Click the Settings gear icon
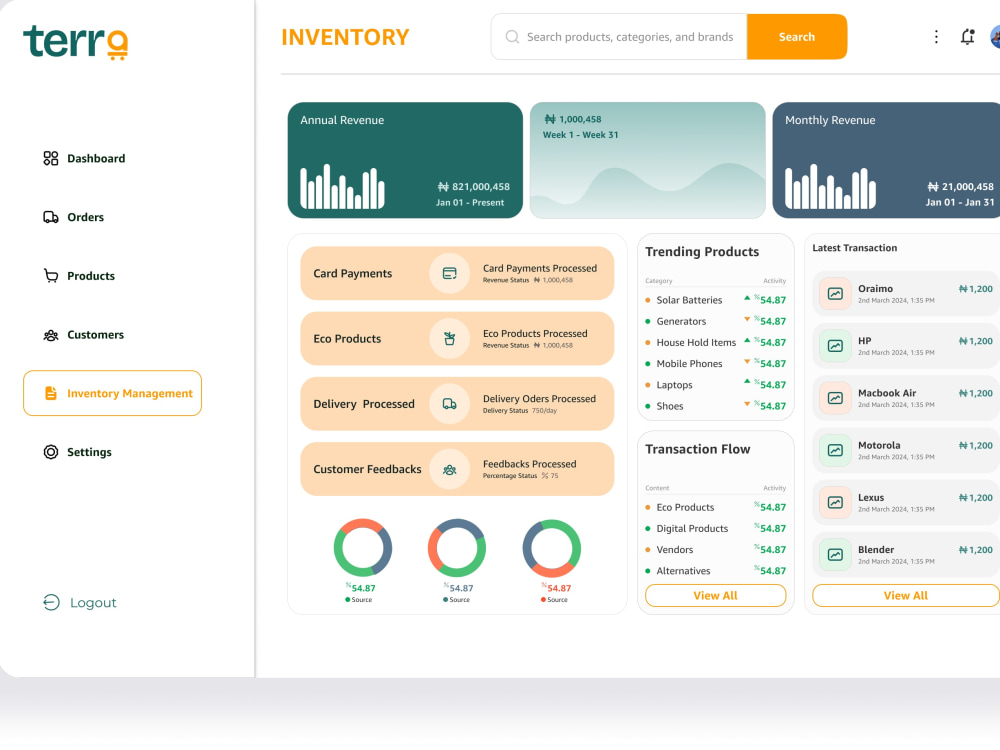Viewport: 1000px width, 750px height. coord(50,452)
